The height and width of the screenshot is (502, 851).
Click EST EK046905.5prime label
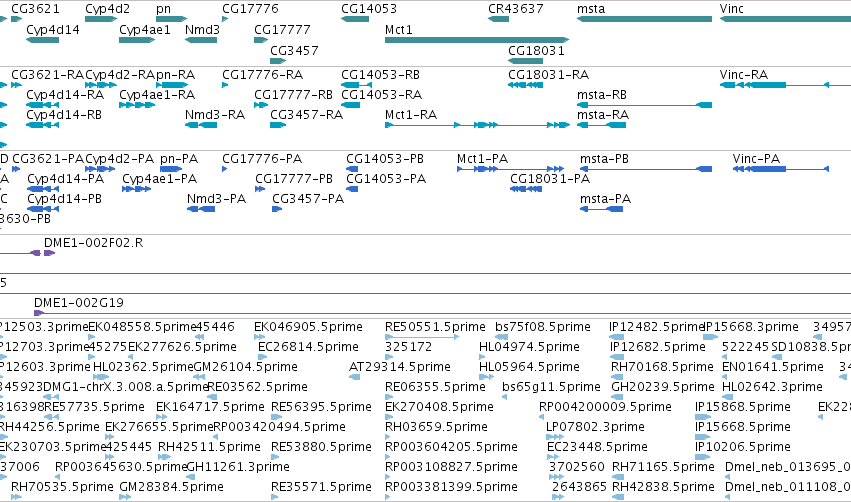click(x=308, y=327)
